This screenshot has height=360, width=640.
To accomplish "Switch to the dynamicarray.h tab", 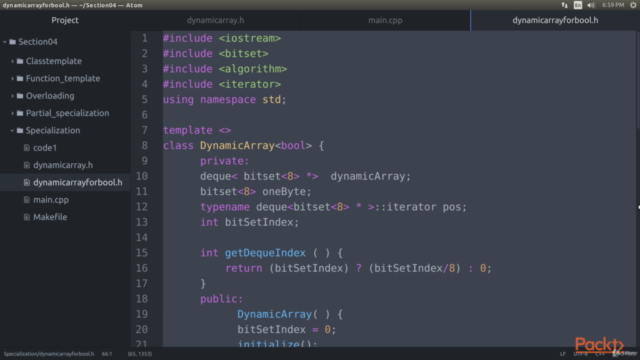I will pyautogui.click(x=215, y=20).
